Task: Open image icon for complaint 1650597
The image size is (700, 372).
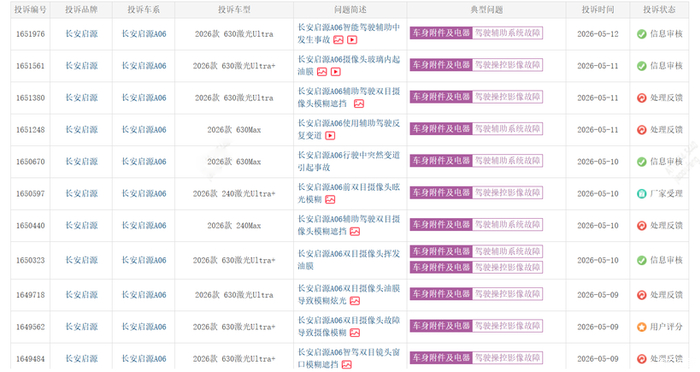Action: click(330, 200)
